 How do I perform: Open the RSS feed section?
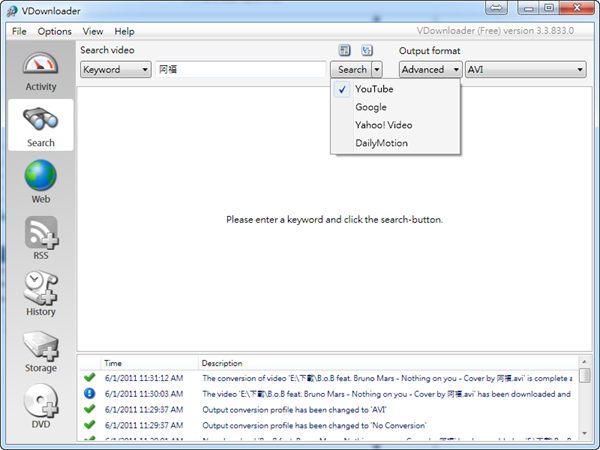point(41,238)
